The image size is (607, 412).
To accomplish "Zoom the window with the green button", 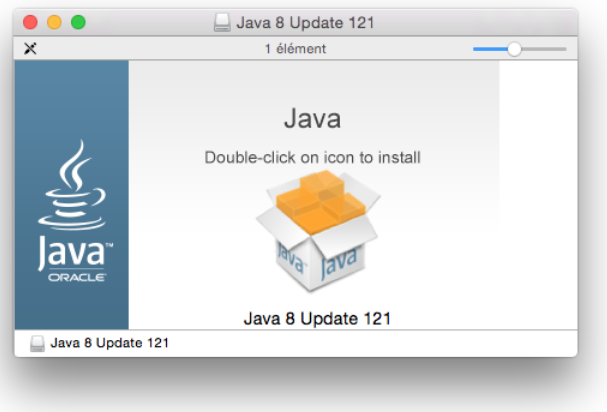I will tap(78, 22).
